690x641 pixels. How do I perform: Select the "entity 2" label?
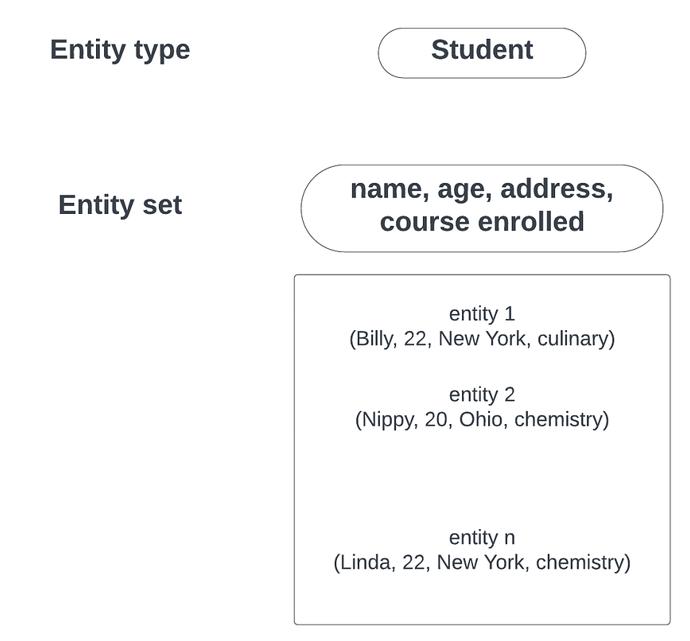point(482,395)
